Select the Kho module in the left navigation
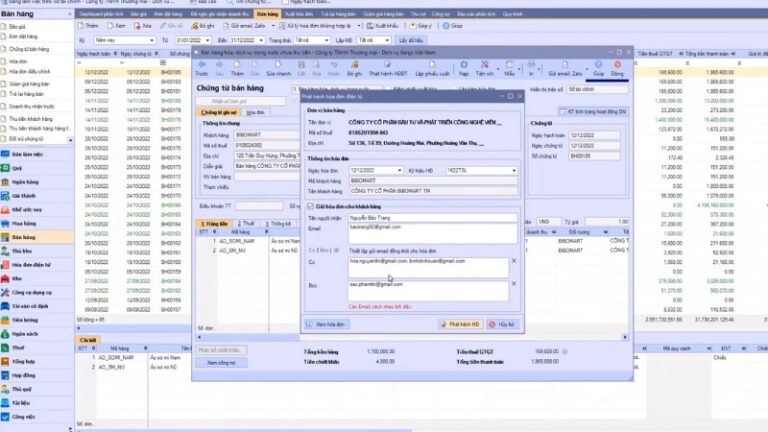 (18, 279)
